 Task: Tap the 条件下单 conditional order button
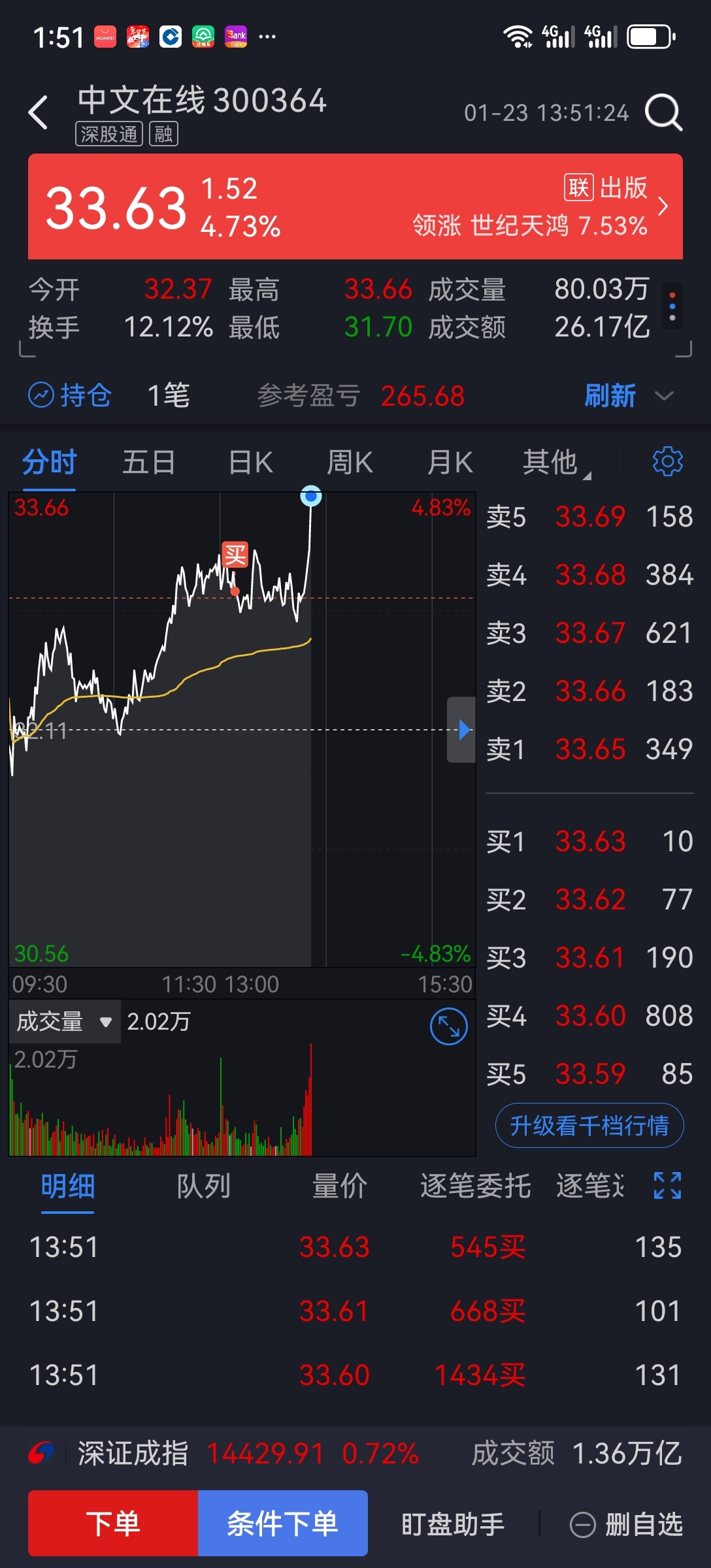click(283, 1523)
